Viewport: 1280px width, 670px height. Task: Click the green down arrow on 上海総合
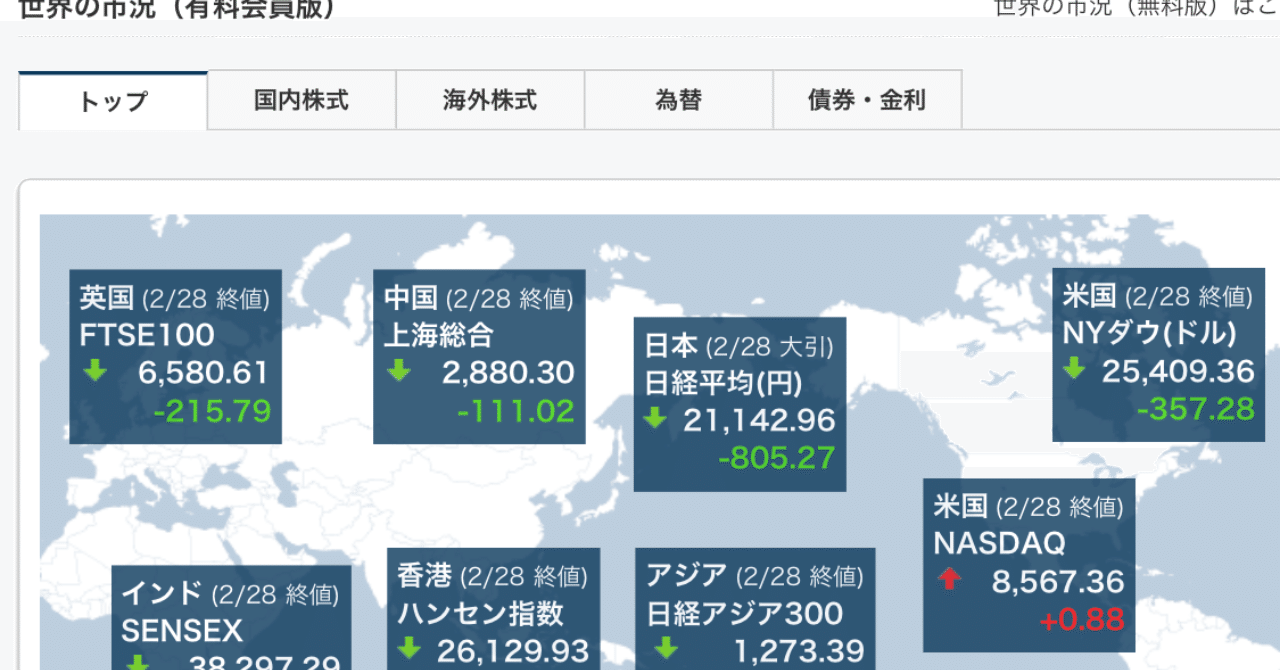[x=399, y=372]
